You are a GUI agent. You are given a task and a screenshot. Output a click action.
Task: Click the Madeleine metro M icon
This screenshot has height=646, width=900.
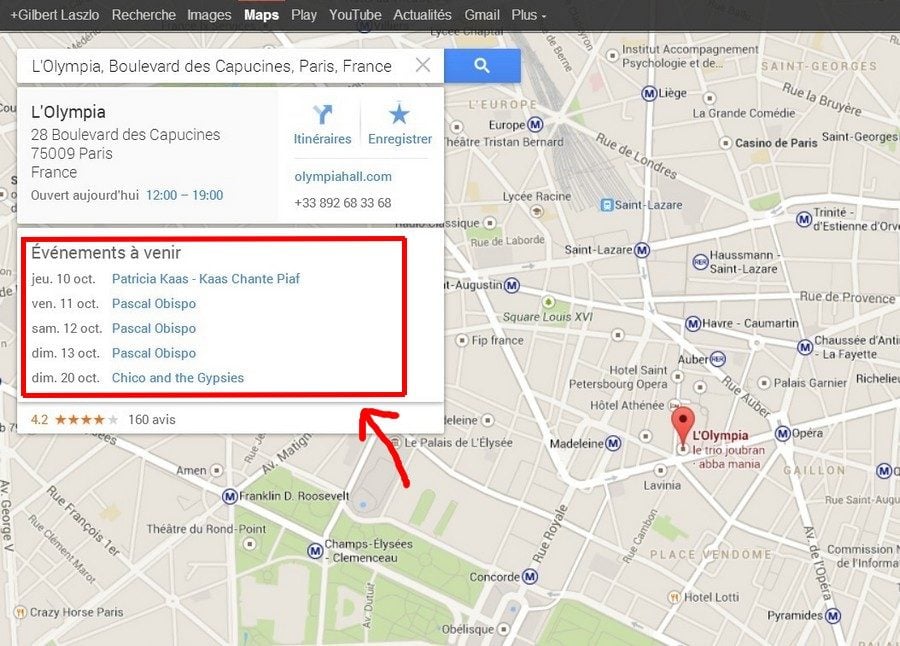[x=613, y=443]
